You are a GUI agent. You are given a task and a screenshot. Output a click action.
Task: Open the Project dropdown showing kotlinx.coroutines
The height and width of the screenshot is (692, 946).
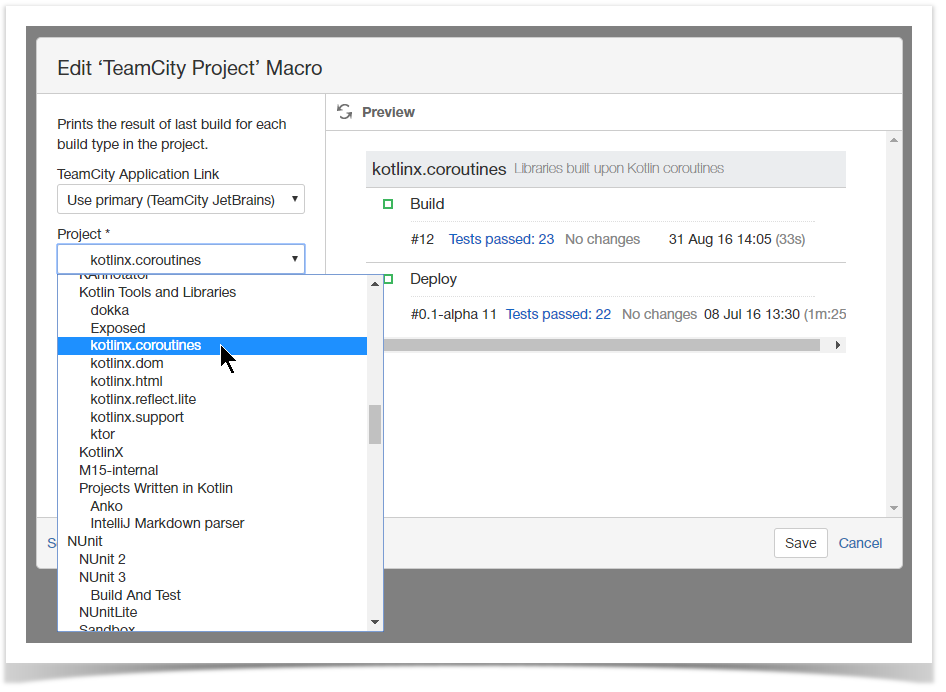pos(181,260)
